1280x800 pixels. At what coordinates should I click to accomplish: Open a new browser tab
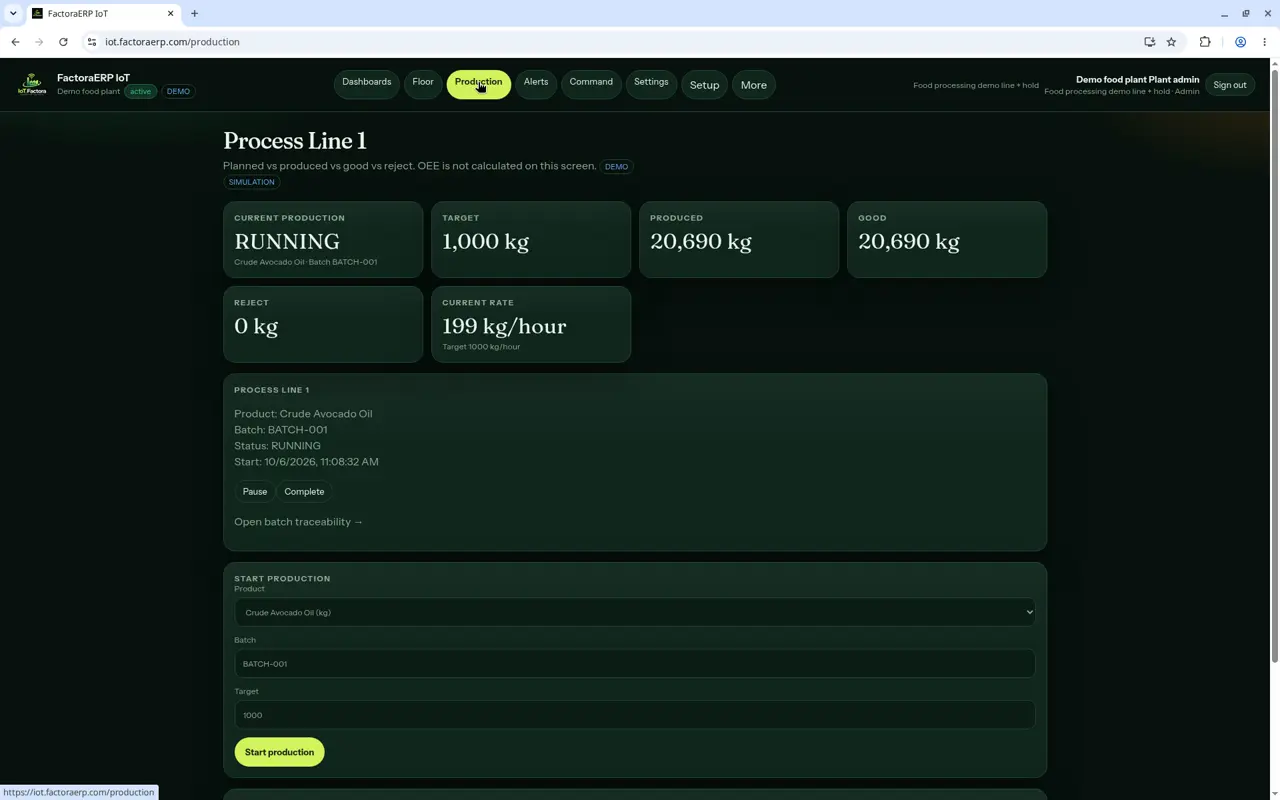point(194,14)
